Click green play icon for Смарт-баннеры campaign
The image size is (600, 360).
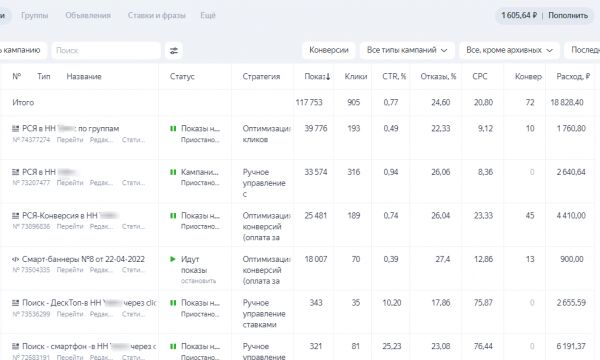(x=173, y=259)
